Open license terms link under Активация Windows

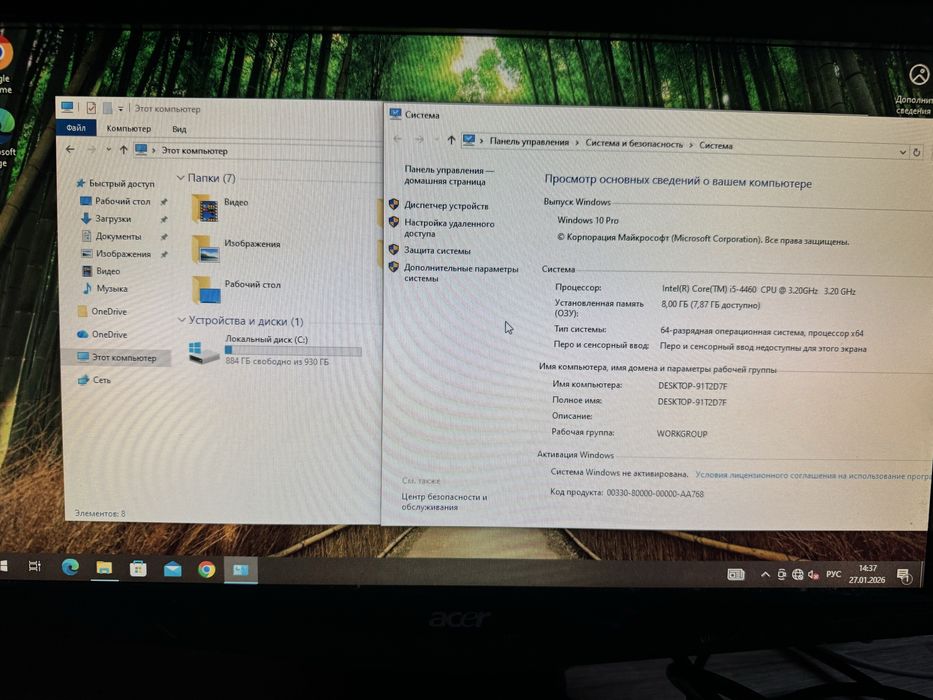coord(812,476)
